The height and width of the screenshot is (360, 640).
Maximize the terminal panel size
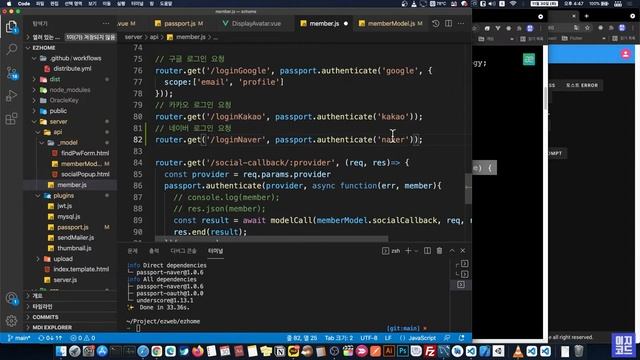pyautogui.click(x=452, y=251)
